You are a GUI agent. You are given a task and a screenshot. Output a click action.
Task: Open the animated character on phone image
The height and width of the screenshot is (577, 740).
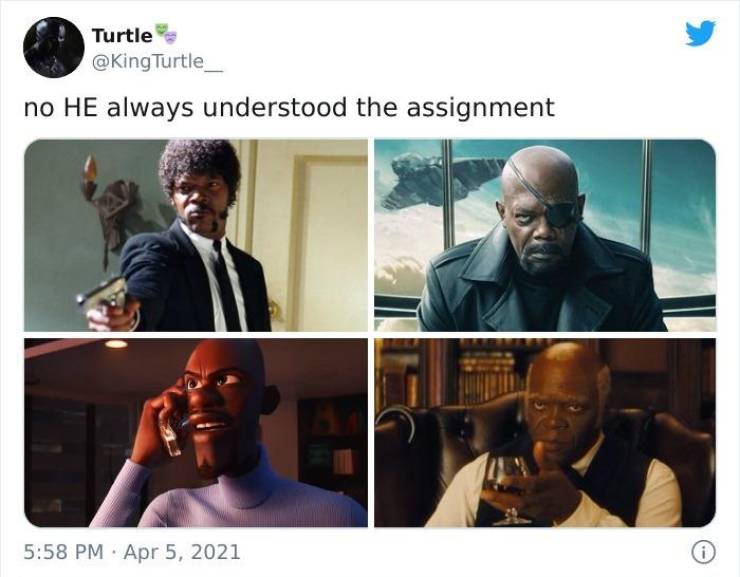(196, 433)
